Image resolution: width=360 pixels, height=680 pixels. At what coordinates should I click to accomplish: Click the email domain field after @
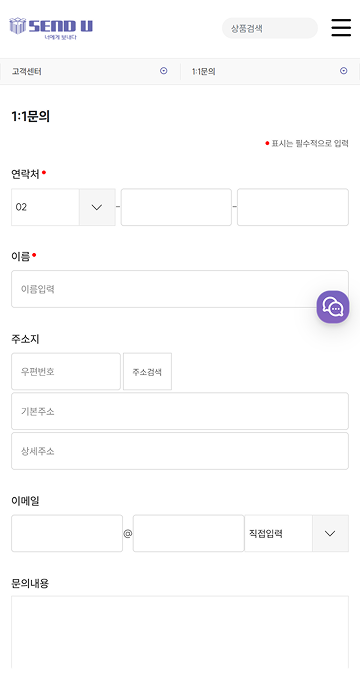(x=189, y=533)
